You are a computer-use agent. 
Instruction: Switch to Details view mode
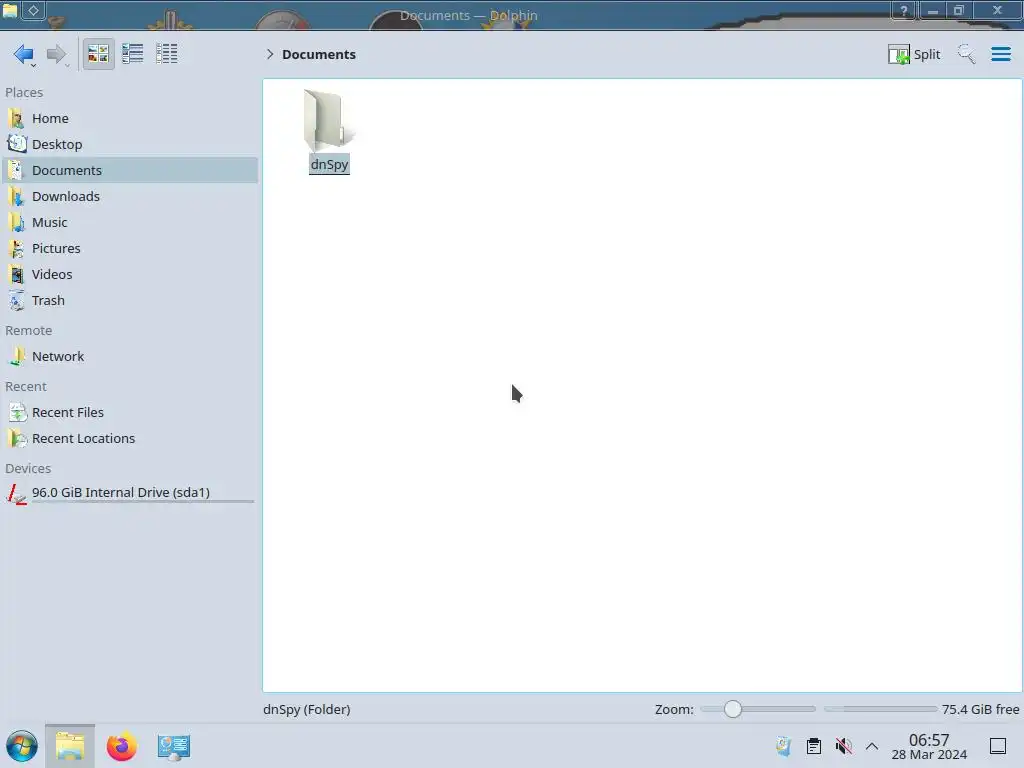167,54
